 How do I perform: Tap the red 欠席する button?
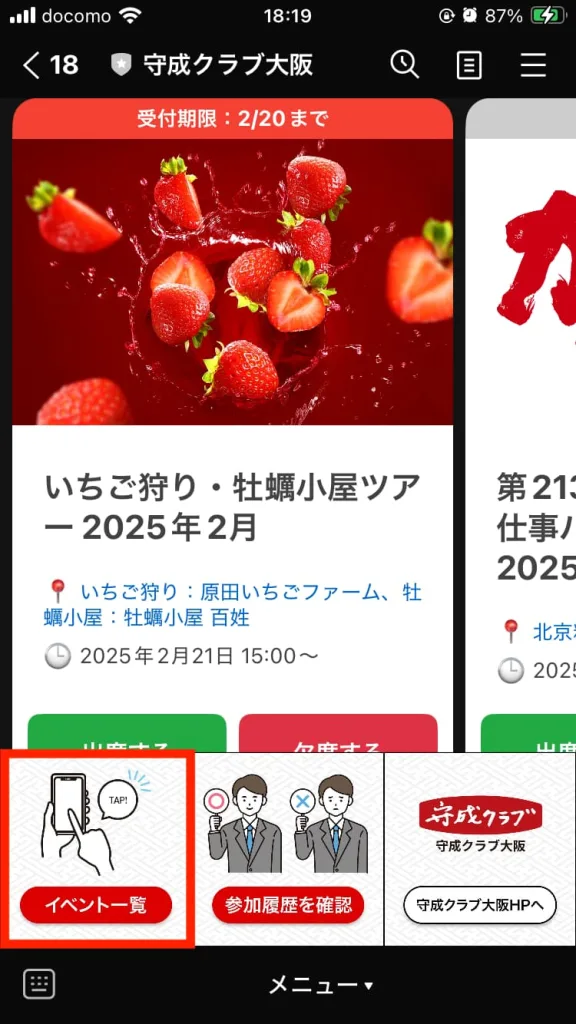tap(338, 733)
